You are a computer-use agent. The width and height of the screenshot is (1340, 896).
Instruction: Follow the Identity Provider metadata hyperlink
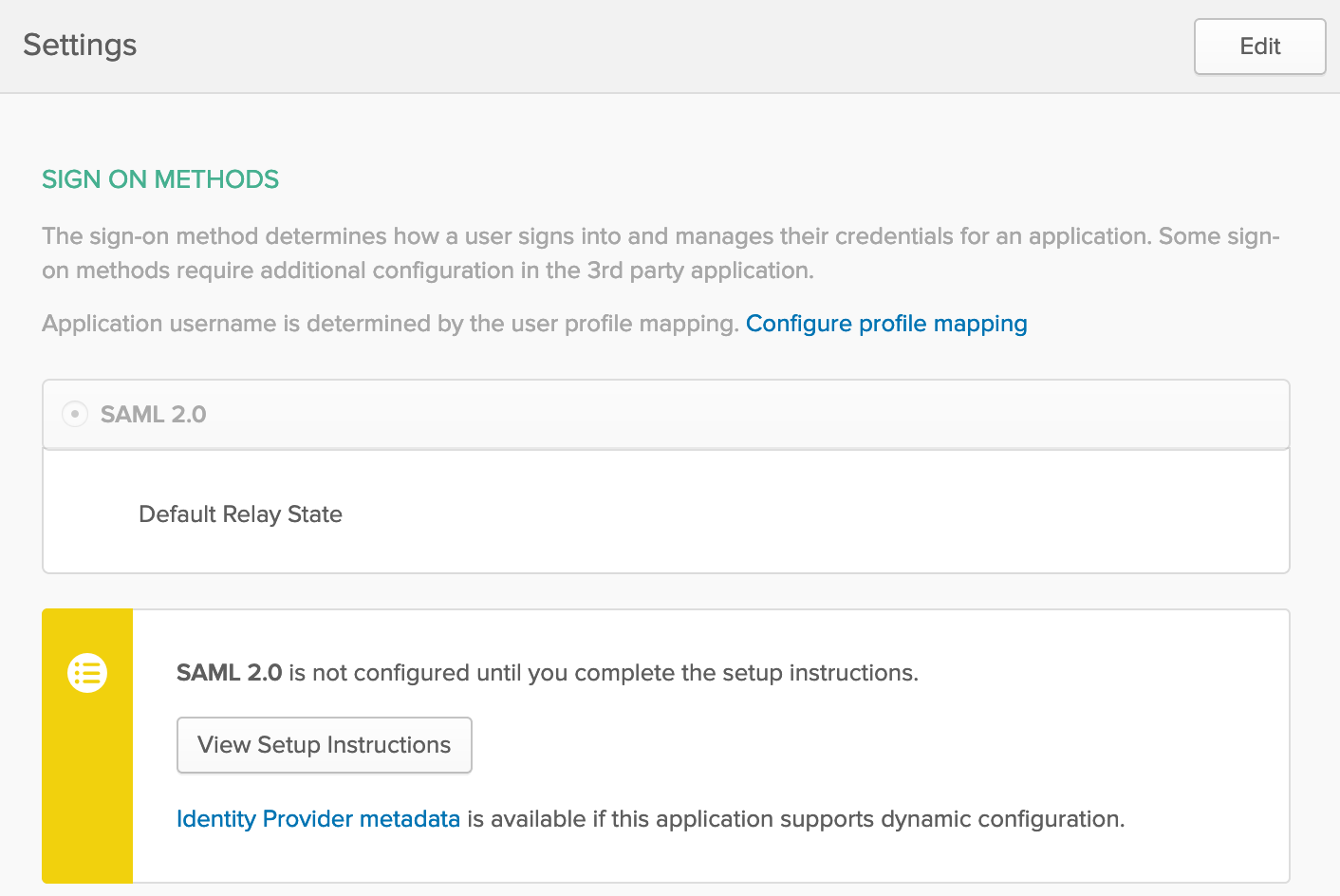click(318, 818)
